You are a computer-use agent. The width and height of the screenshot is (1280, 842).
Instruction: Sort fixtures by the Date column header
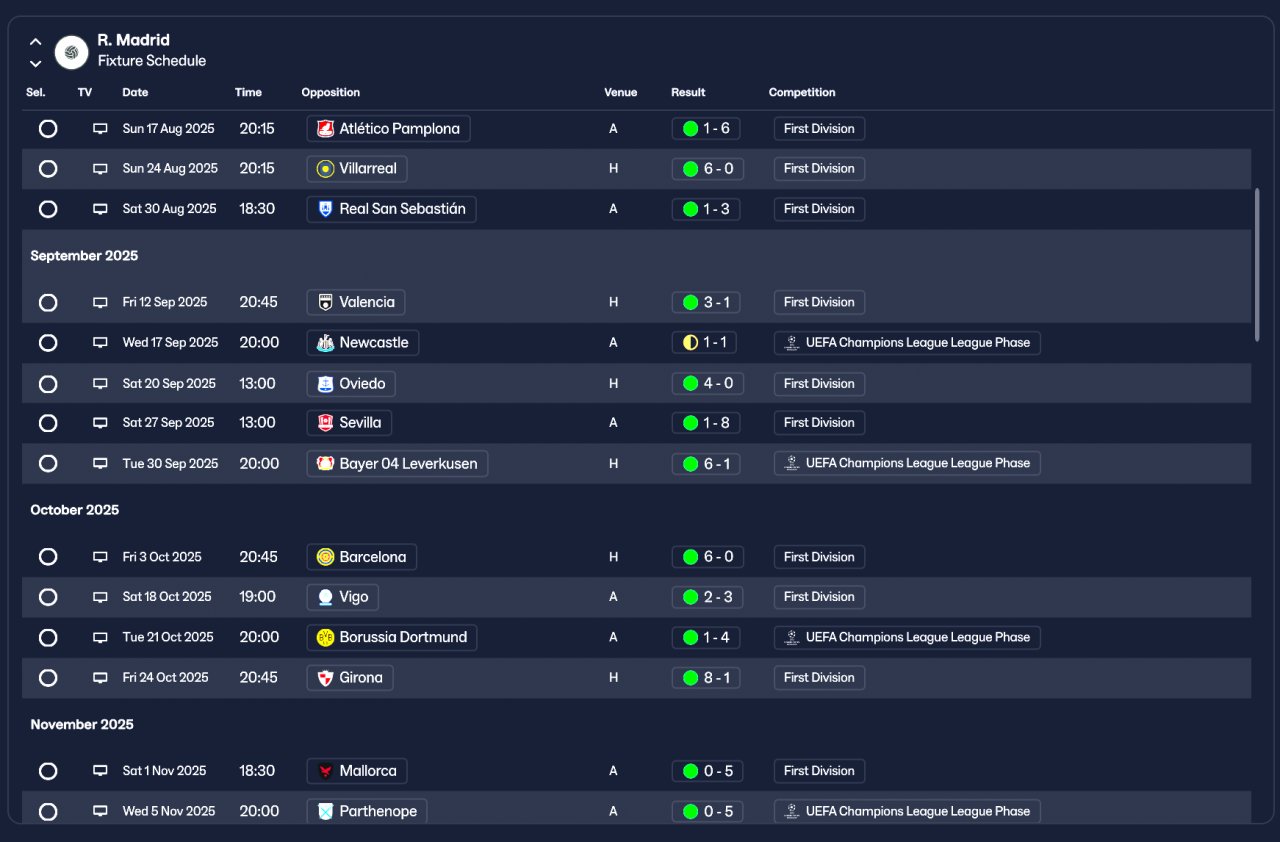pos(135,92)
